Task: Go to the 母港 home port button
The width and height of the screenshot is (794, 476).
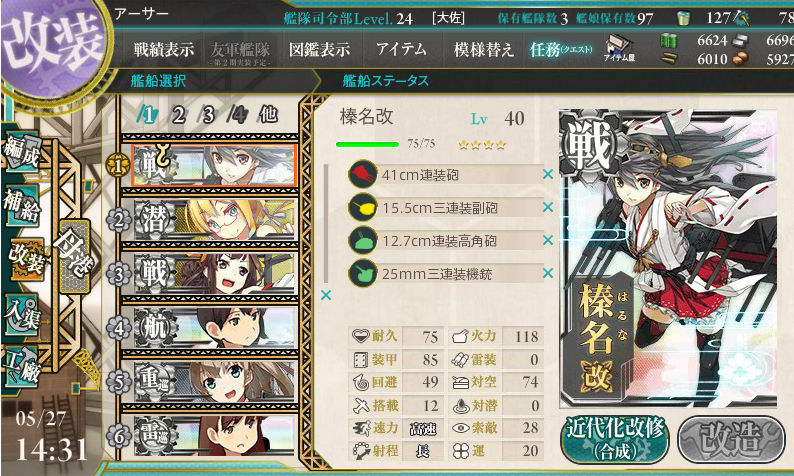Action: pyautogui.click(x=75, y=256)
